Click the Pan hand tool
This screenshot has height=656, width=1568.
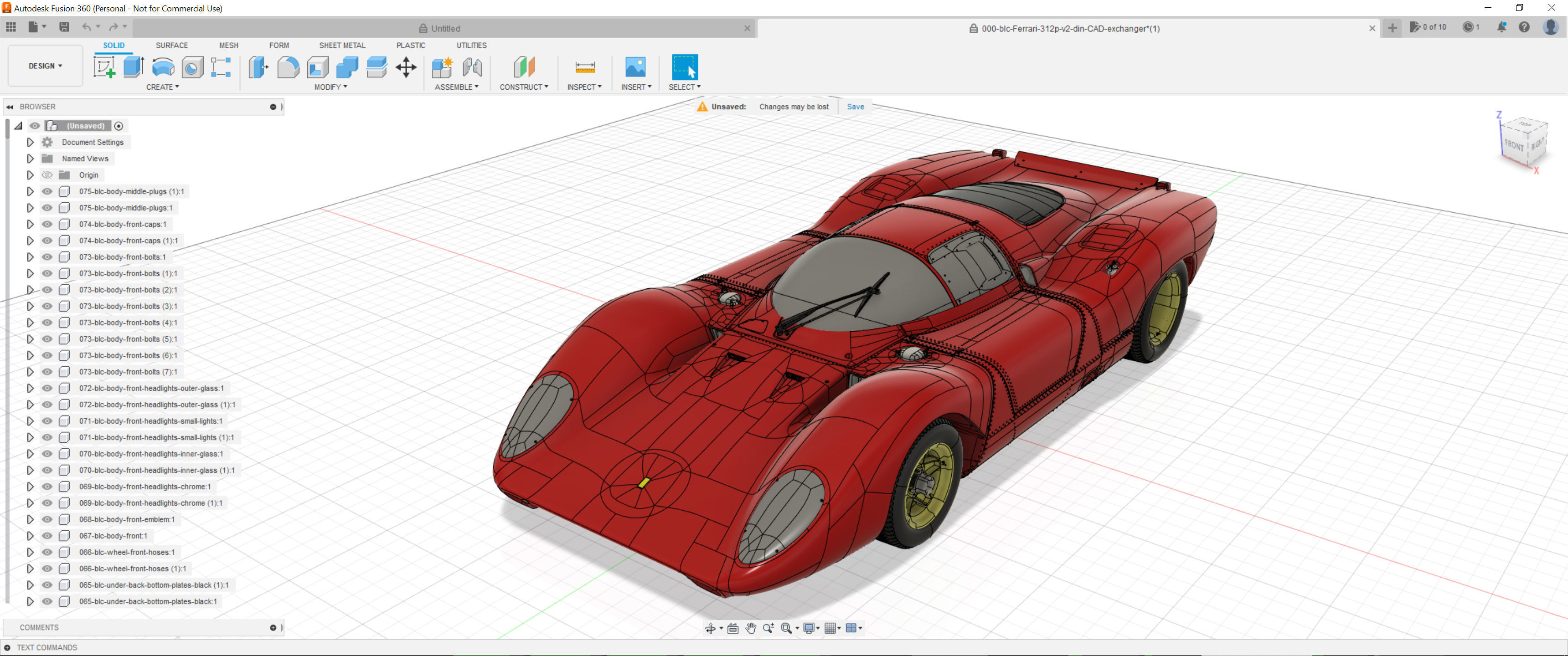(751, 628)
